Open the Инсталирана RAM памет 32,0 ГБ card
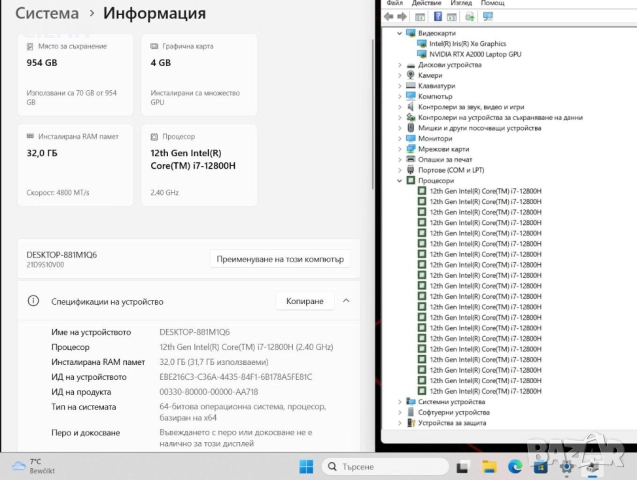The height and width of the screenshot is (480, 637). coord(75,165)
